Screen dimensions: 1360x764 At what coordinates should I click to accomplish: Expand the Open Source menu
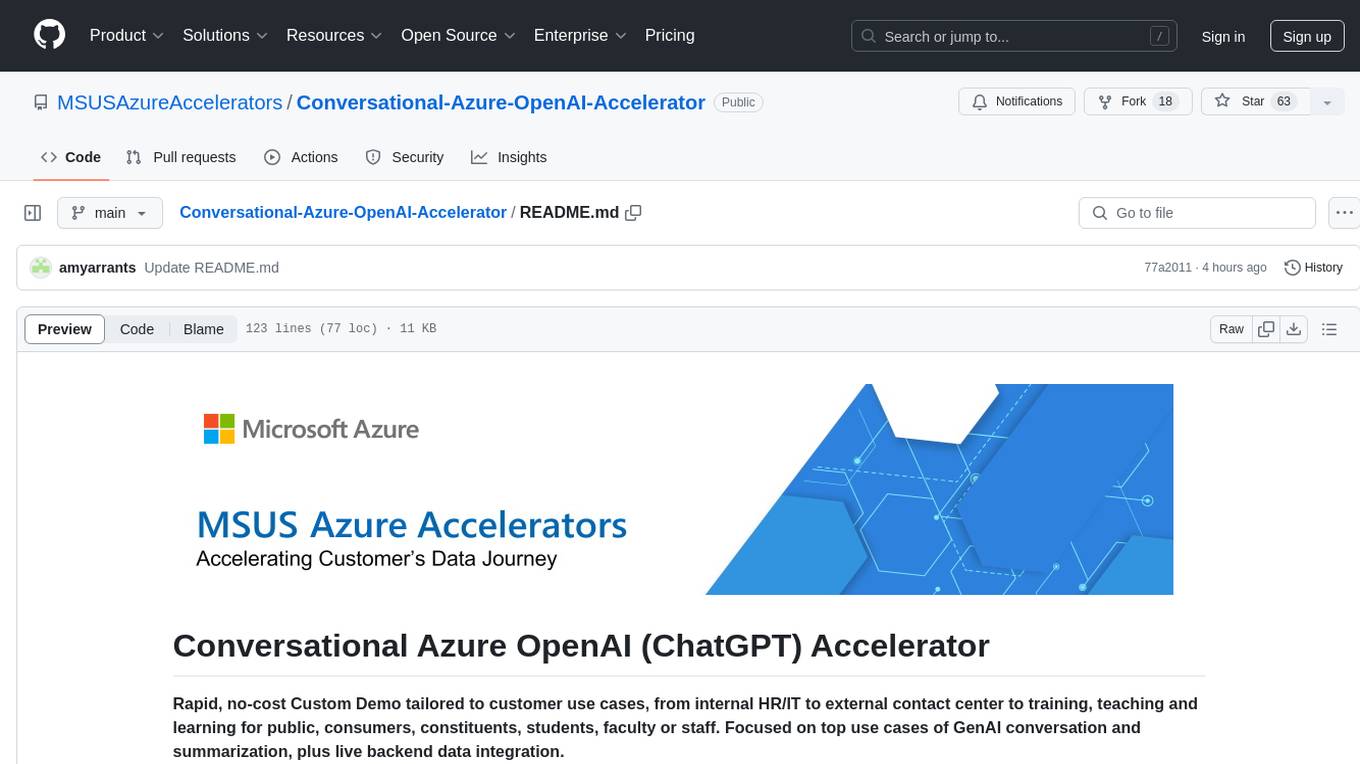pyautogui.click(x=458, y=35)
